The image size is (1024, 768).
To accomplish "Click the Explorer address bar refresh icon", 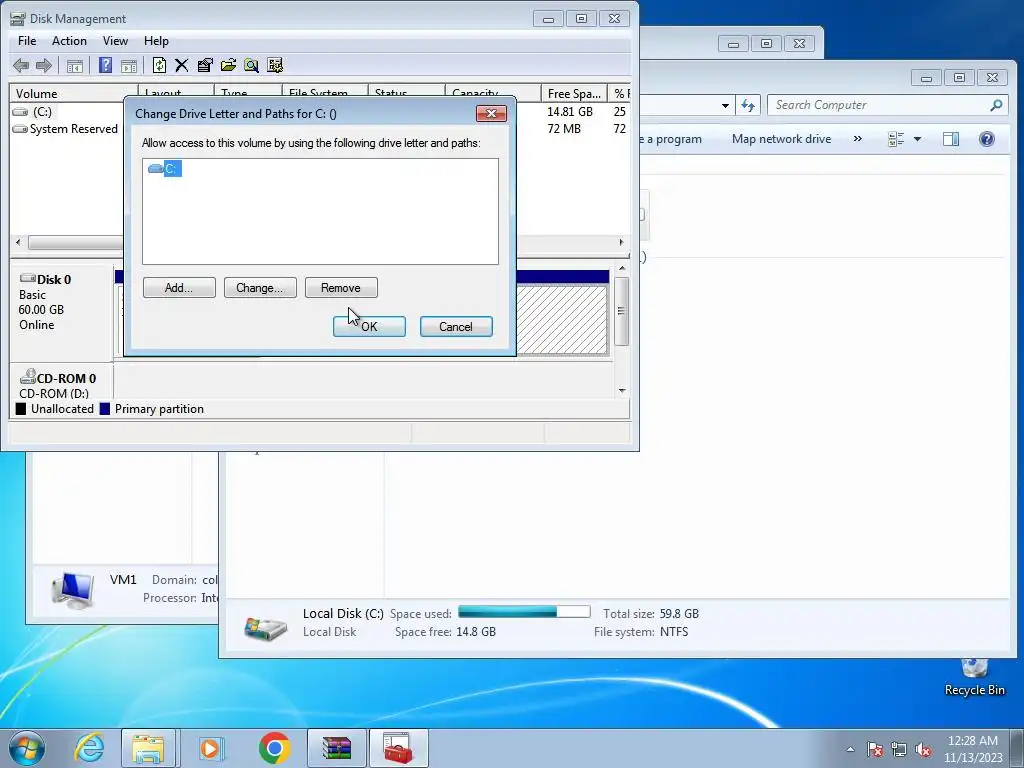I will click(x=748, y=105).
